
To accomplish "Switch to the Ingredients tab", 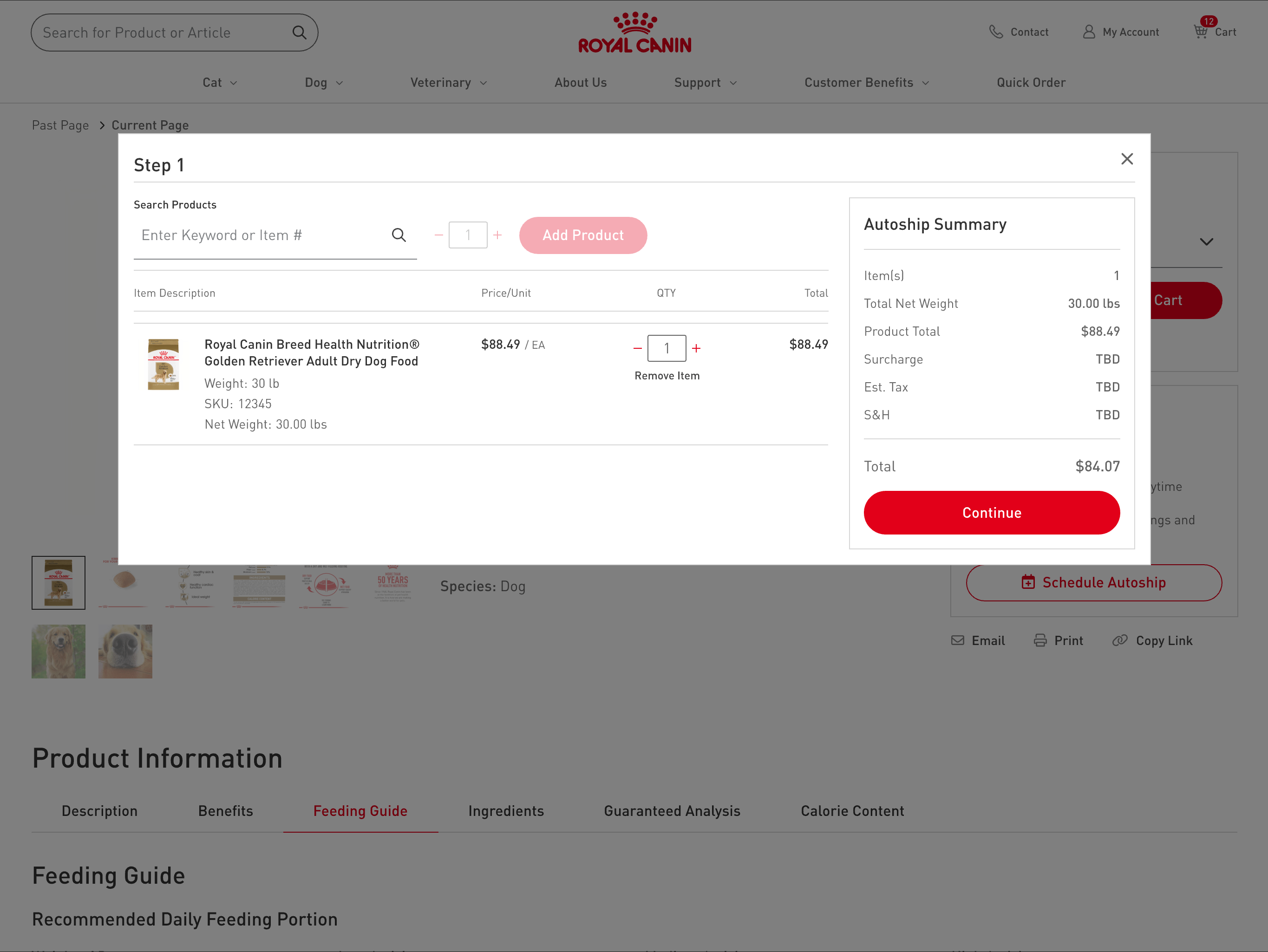I will [506, 810].
